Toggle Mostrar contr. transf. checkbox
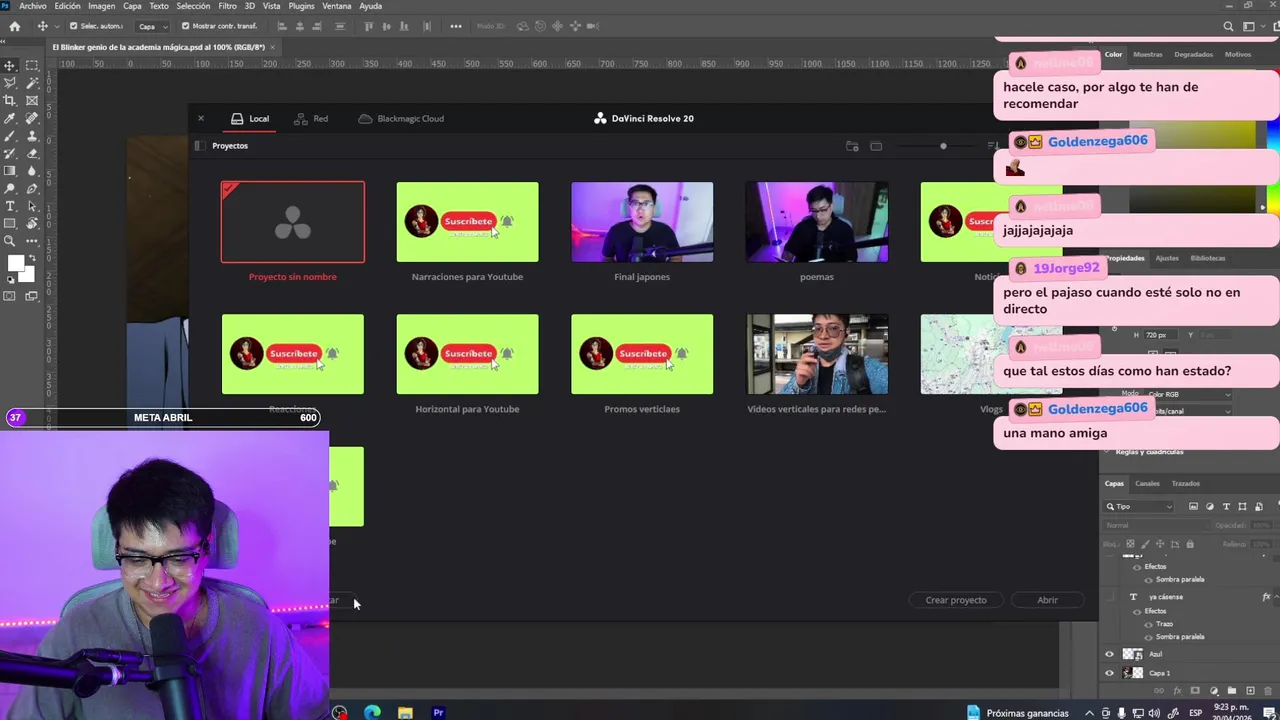This screenshot has height=720, width=1280. tap(185, 26)
